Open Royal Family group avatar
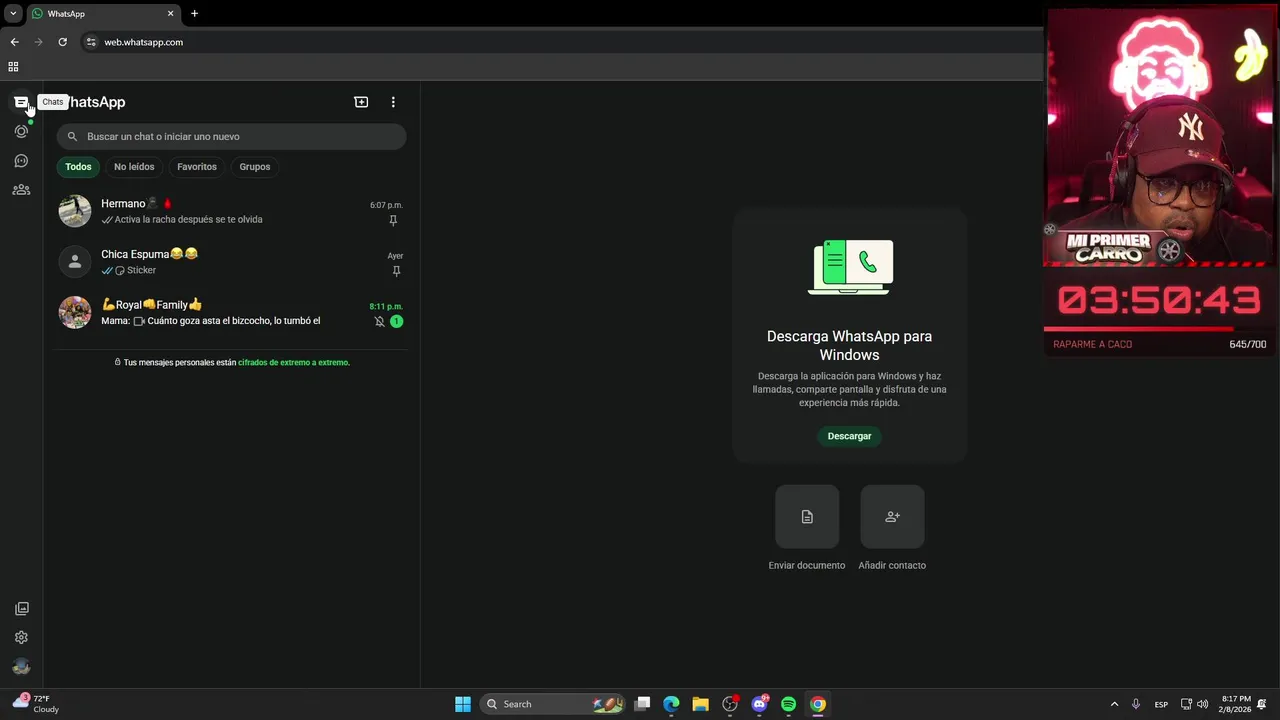This screenshot has width=1280, height=720. (x=75, y=312)
